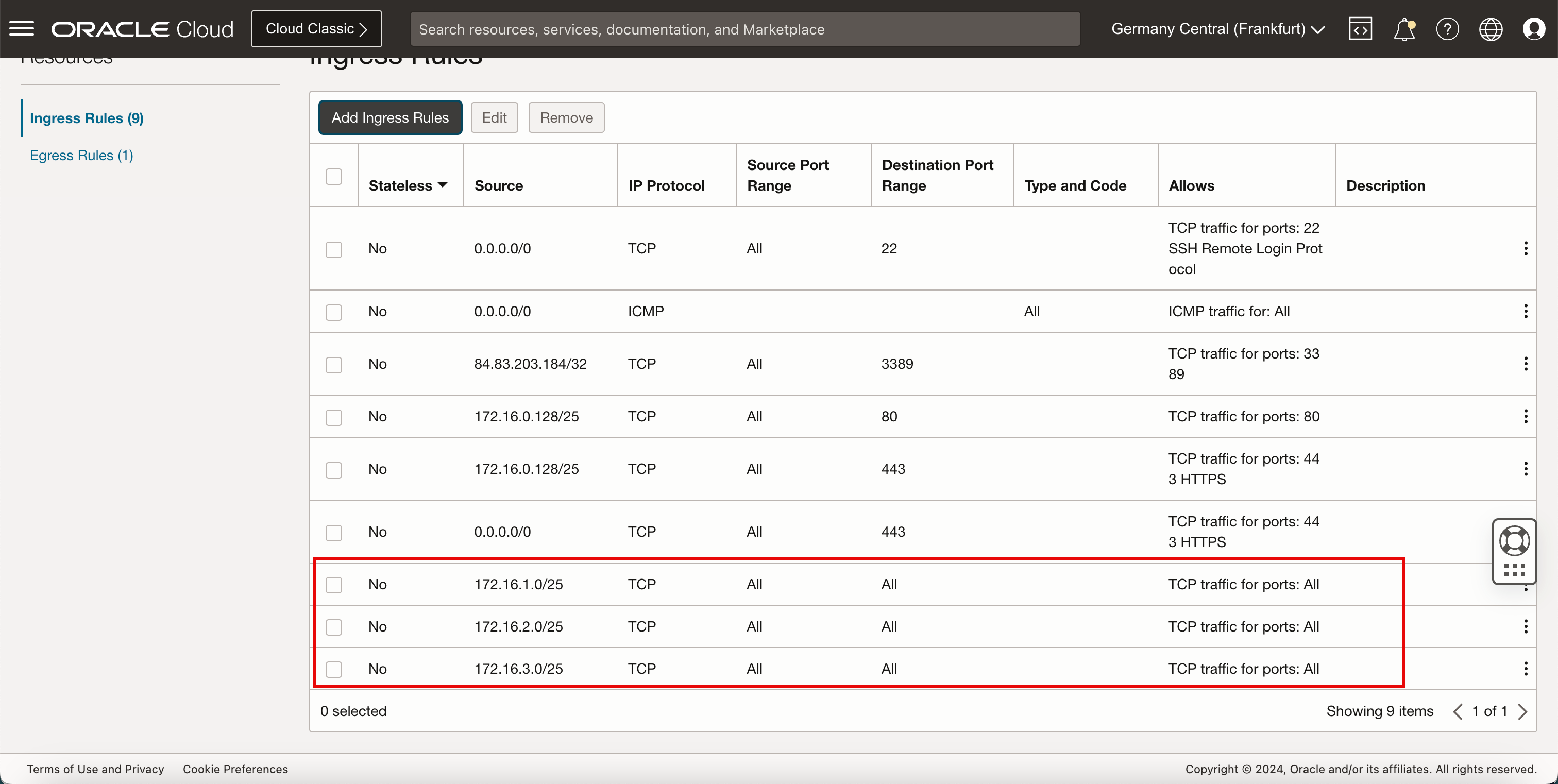Open the Edit ingress rule dialog
Screen dimensions: 1558x784
click(x=494, y=116)
